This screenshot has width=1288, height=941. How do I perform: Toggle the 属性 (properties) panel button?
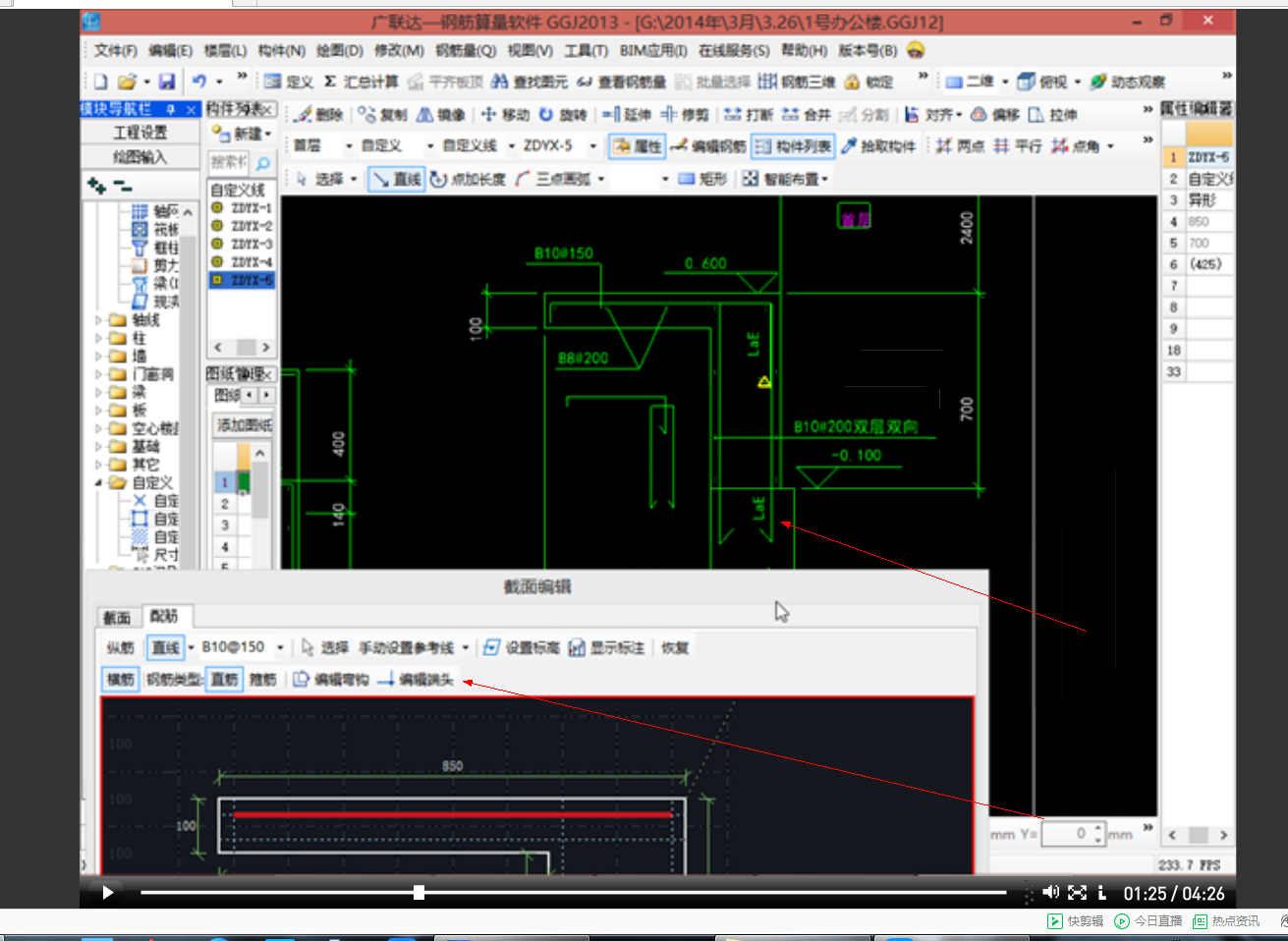pyautogui.click(x=637, y=146)
